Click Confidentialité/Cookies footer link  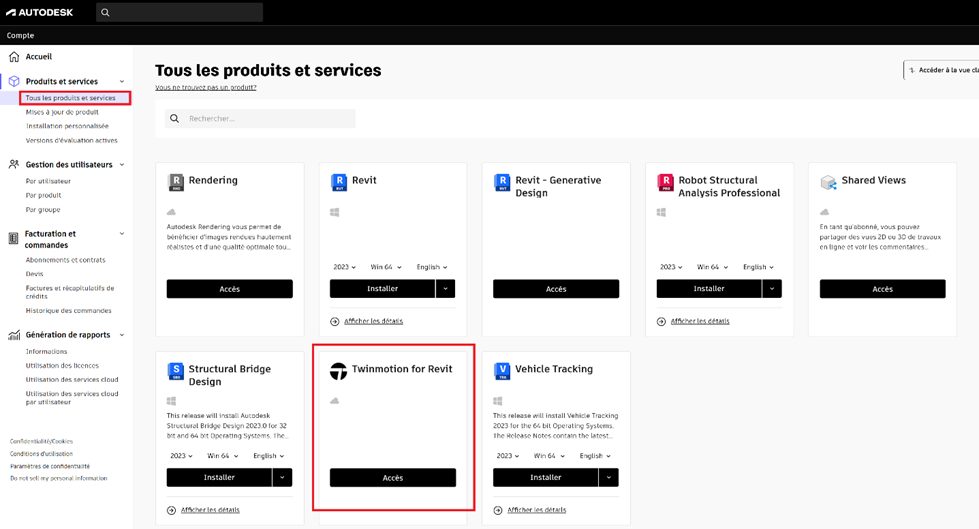41,442
